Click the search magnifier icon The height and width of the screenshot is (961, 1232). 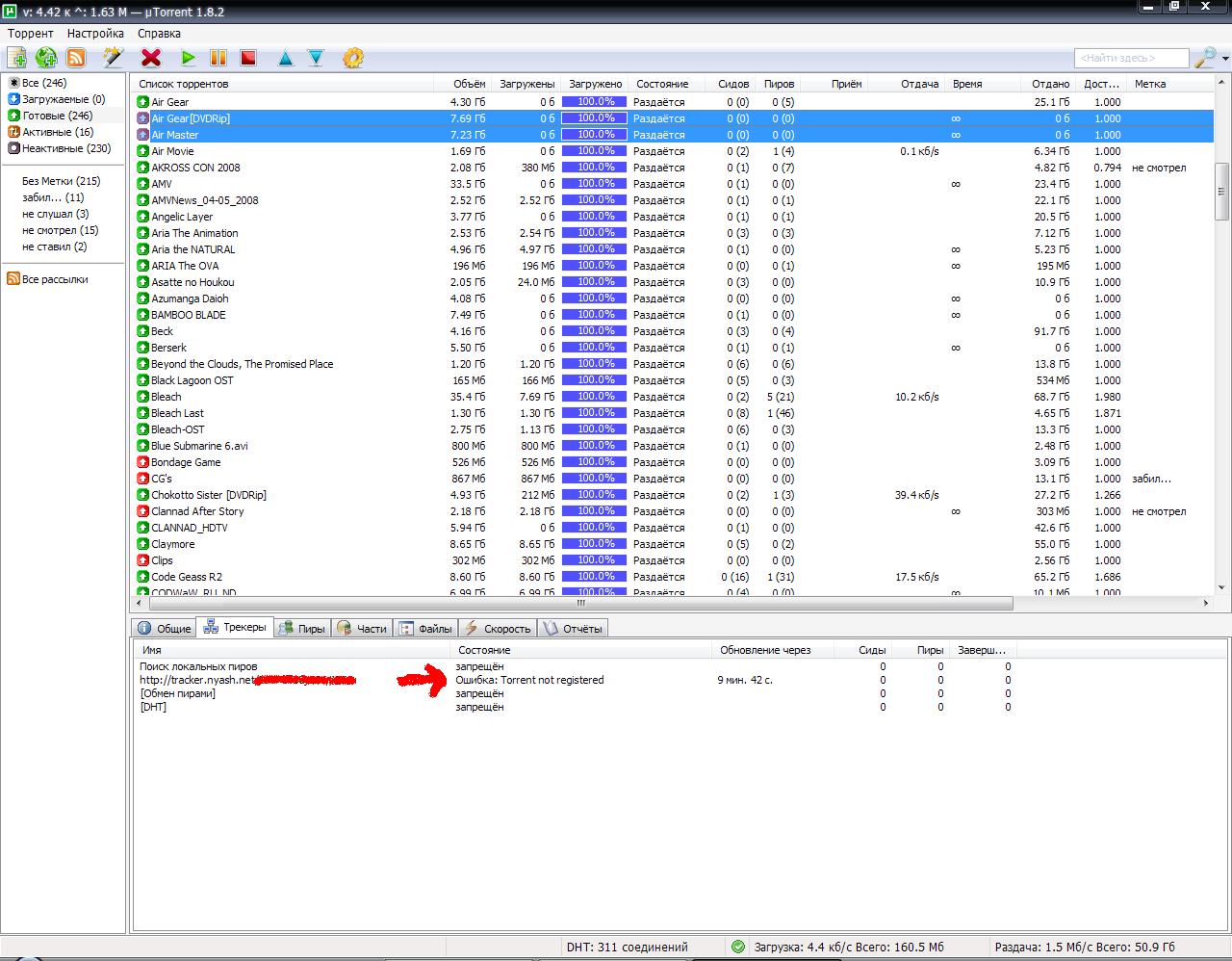pyautogui.click(x=1204, y=58)
